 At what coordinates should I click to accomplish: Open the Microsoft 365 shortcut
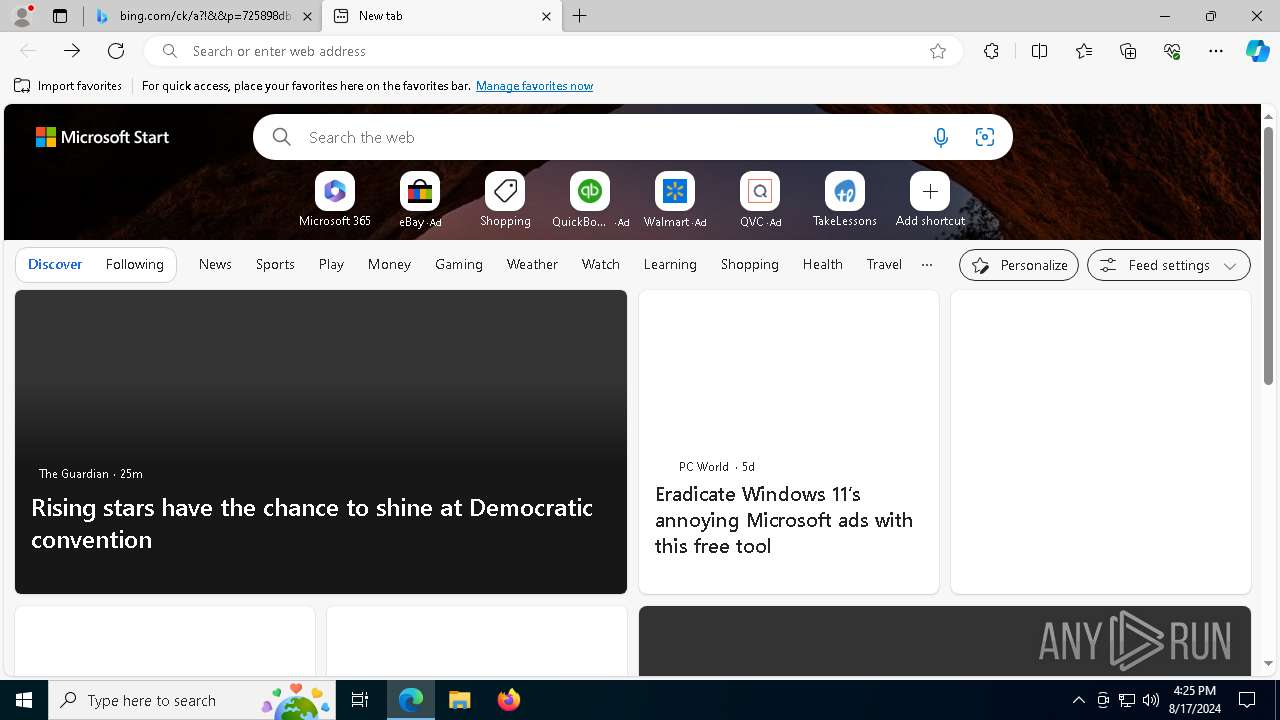[x=335, y=200]
